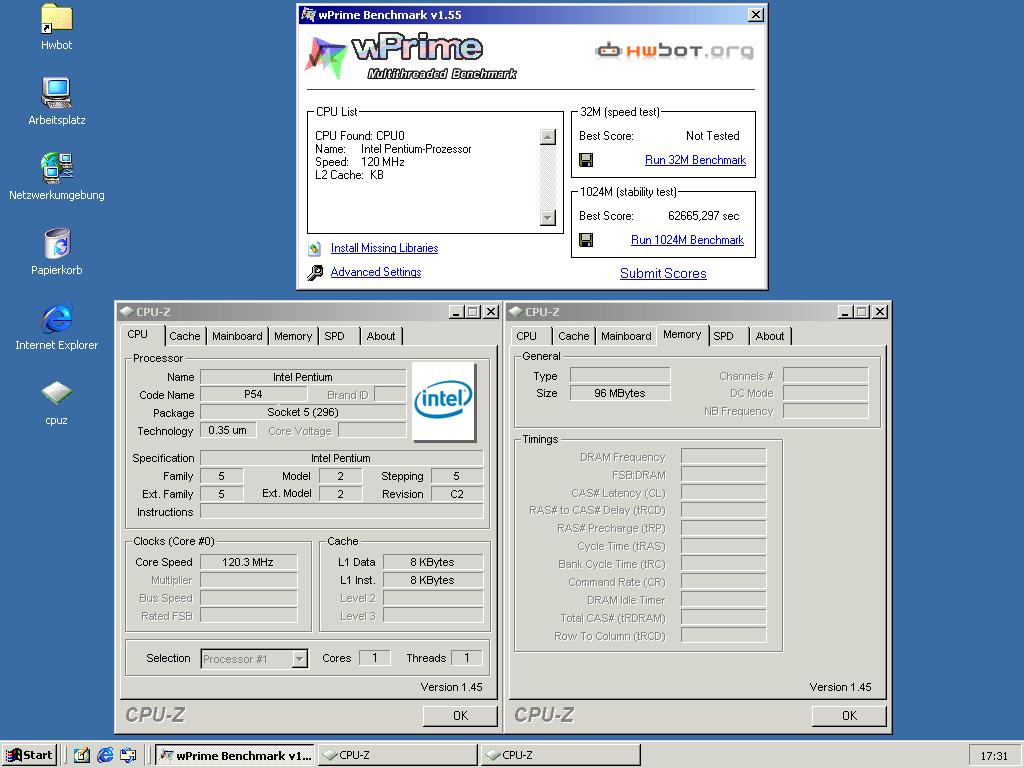Click the save icon in 1024M stability test
The width and height of the screenshot is (1024, 768).
(x=586, y=240)
